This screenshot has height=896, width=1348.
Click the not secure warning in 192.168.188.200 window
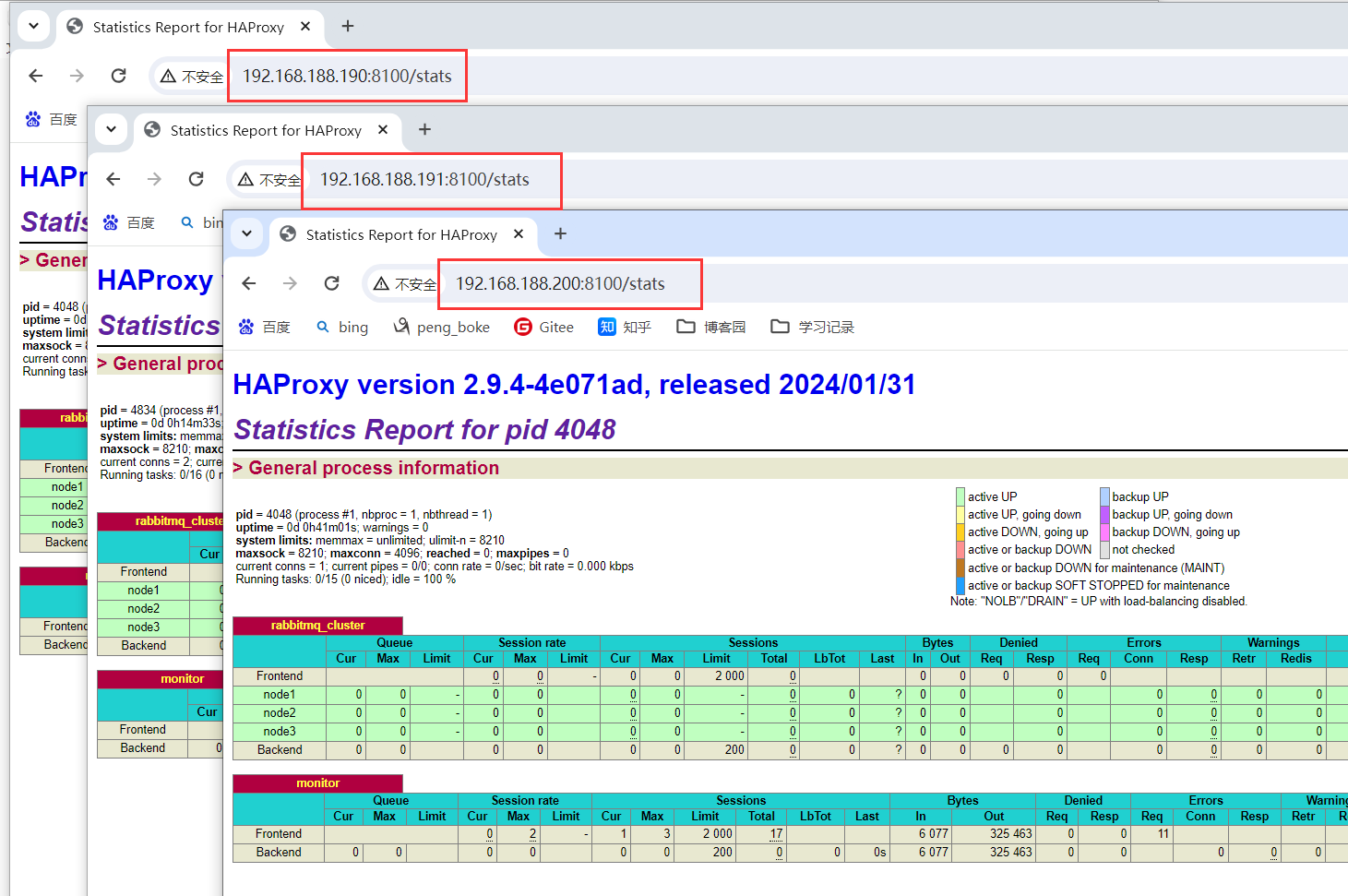(x=404, y=284)
